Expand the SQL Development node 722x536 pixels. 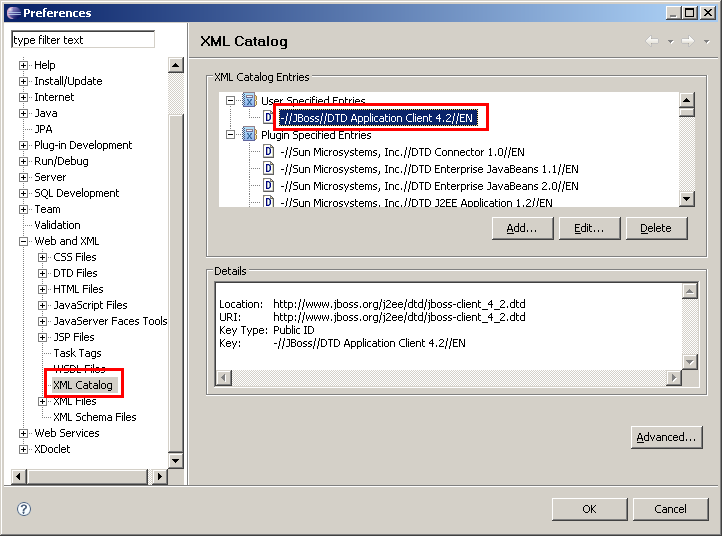click(x=23, y=193)
